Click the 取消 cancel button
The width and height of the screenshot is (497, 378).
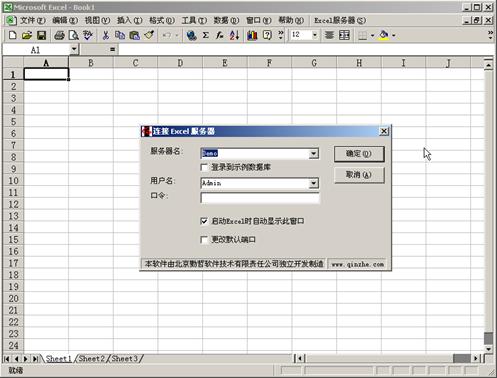[359, 175]
